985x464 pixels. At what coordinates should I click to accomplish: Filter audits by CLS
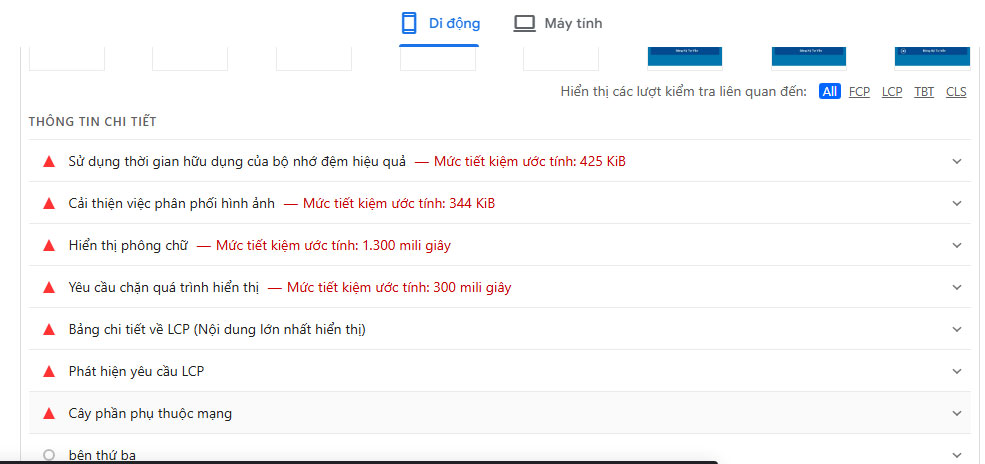tap(956, 92)
